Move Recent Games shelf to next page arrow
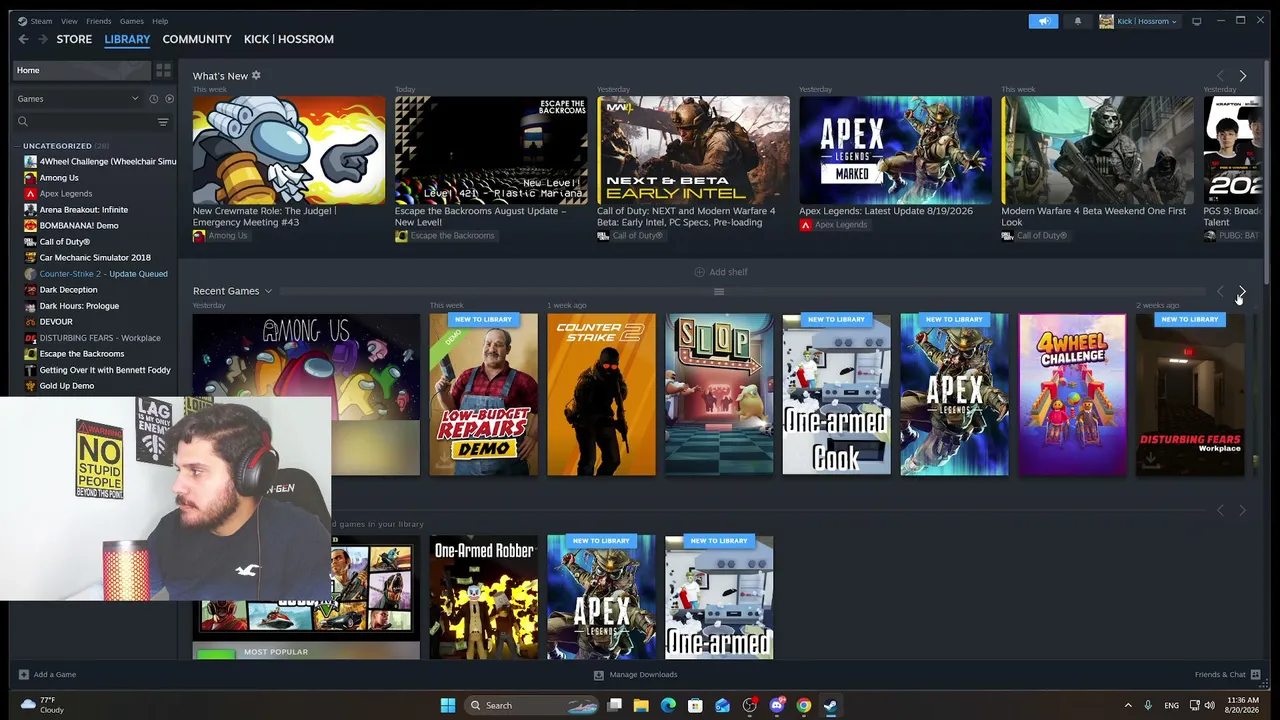Viewport: 1280px width, 720px height. (x=1242, y=291)
